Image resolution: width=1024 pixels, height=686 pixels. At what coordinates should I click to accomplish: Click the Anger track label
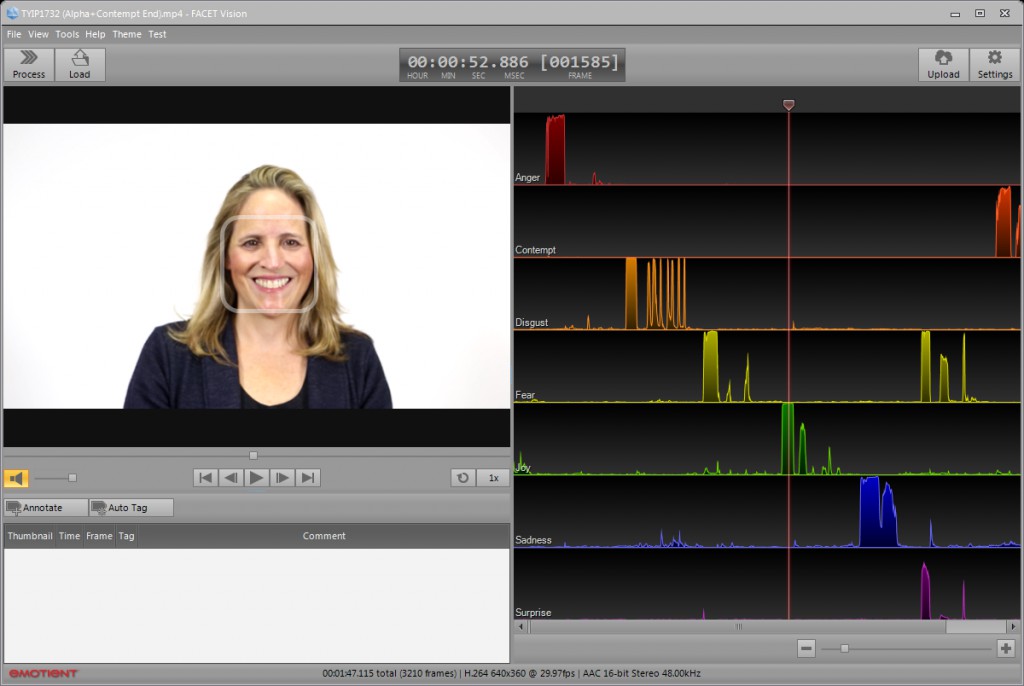(527, 178)
